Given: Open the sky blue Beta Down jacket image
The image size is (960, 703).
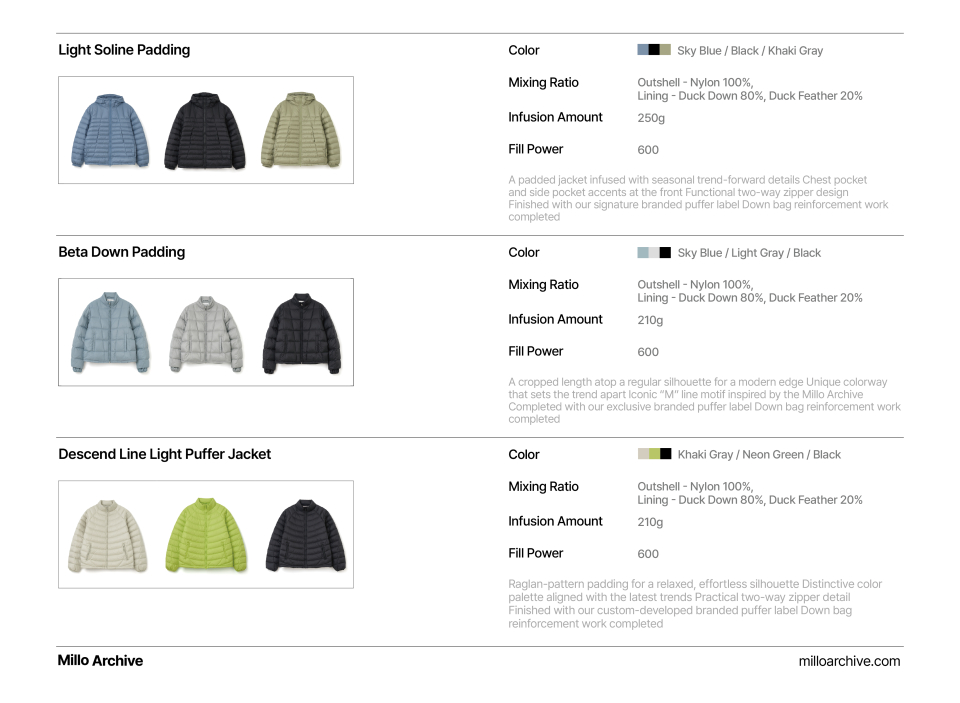Looking at the screenshot, I should tap(111, 333).
